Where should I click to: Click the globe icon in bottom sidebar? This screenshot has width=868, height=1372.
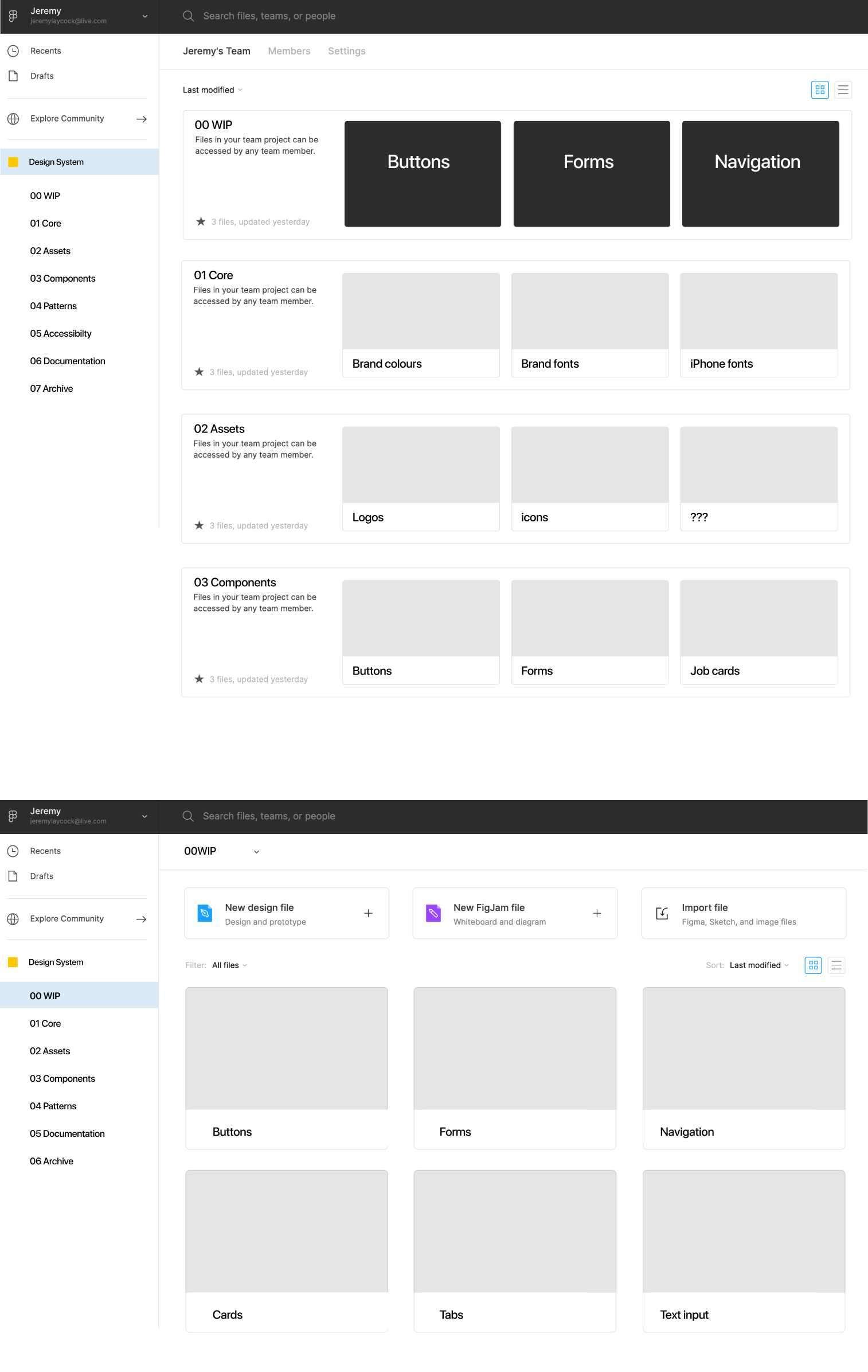13,919
